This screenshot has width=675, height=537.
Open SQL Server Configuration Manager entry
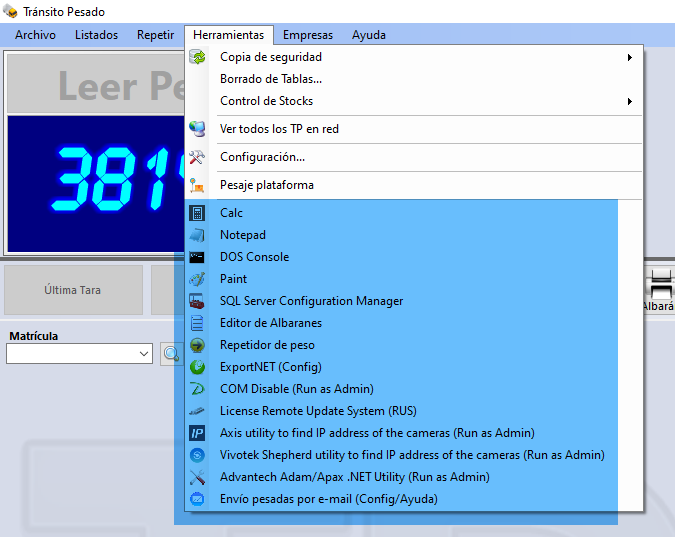click(x=414, y=301)
